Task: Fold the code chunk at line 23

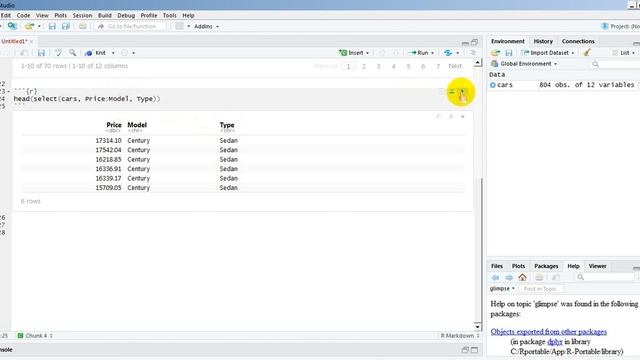Action: 9,92
